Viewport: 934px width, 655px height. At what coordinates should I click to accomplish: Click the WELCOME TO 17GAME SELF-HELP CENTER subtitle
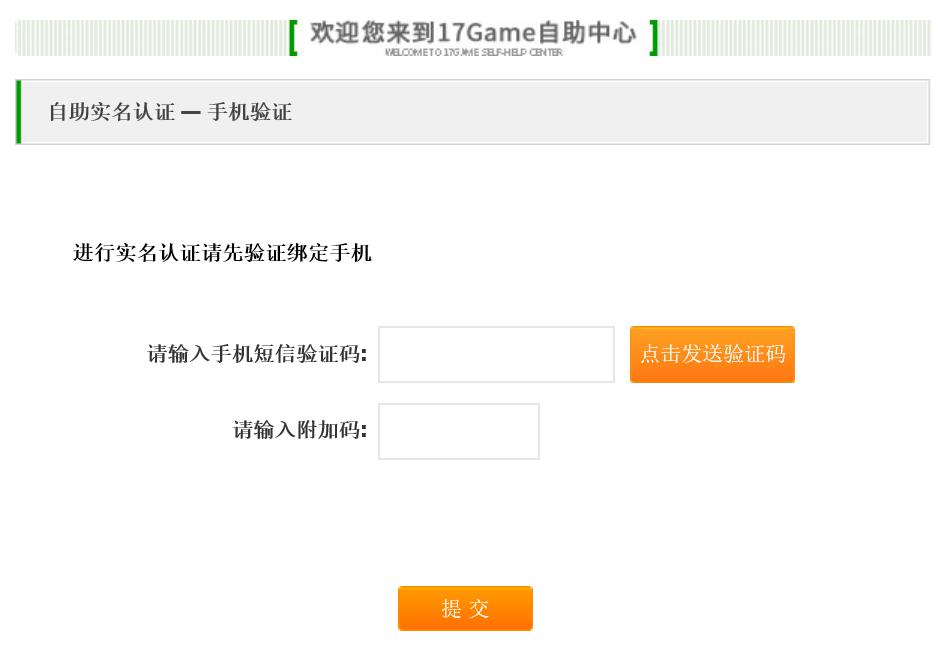point(474,52)
